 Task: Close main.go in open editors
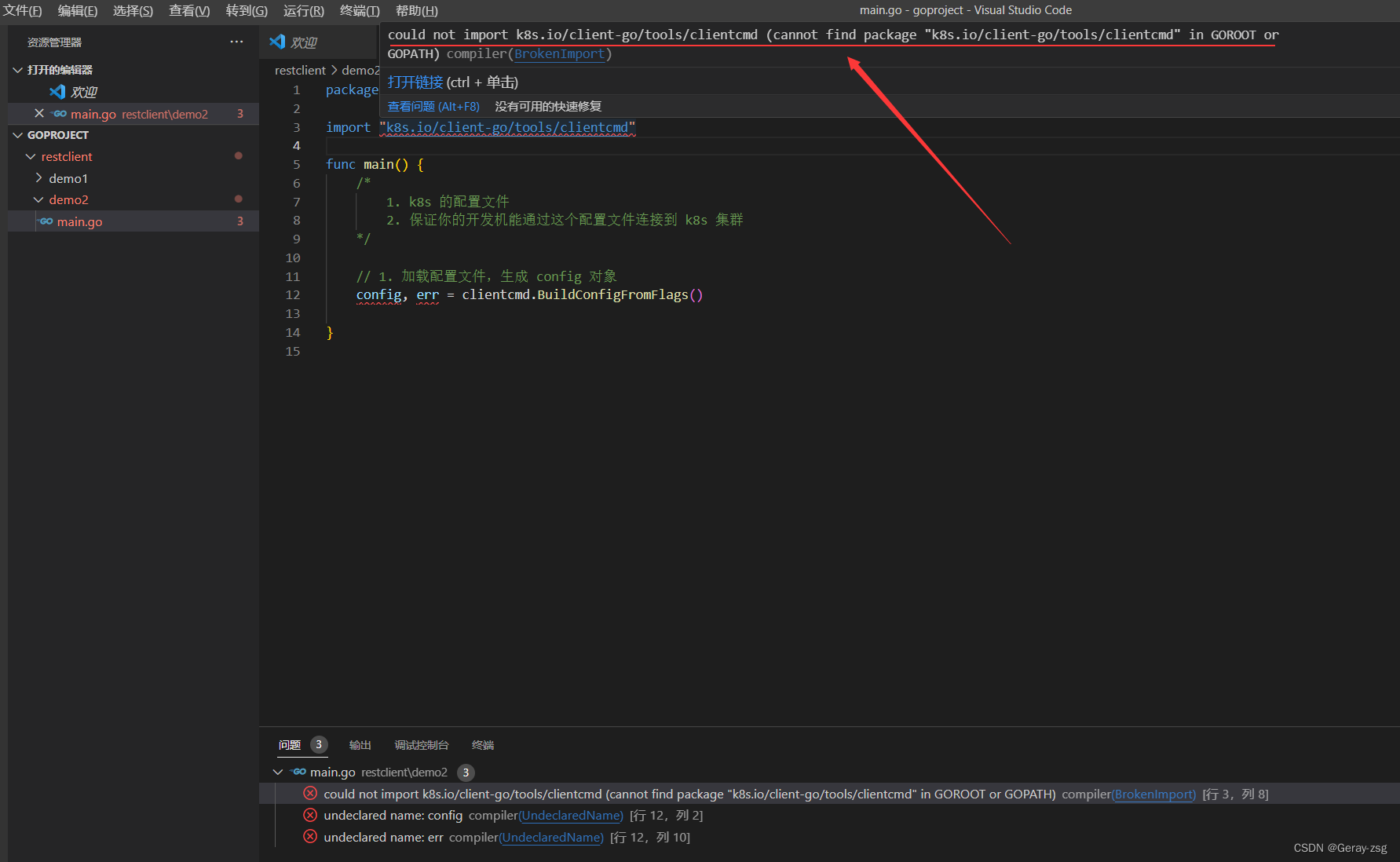tap(39, 114)
